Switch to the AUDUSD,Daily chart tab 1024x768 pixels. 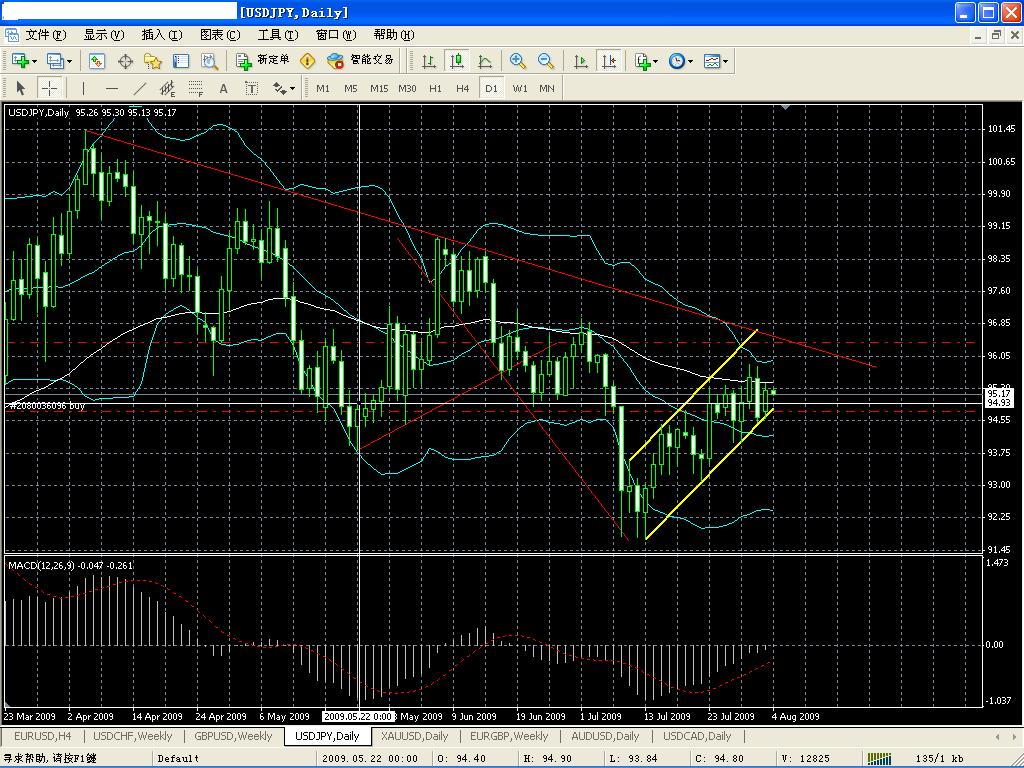click(605, 736)
